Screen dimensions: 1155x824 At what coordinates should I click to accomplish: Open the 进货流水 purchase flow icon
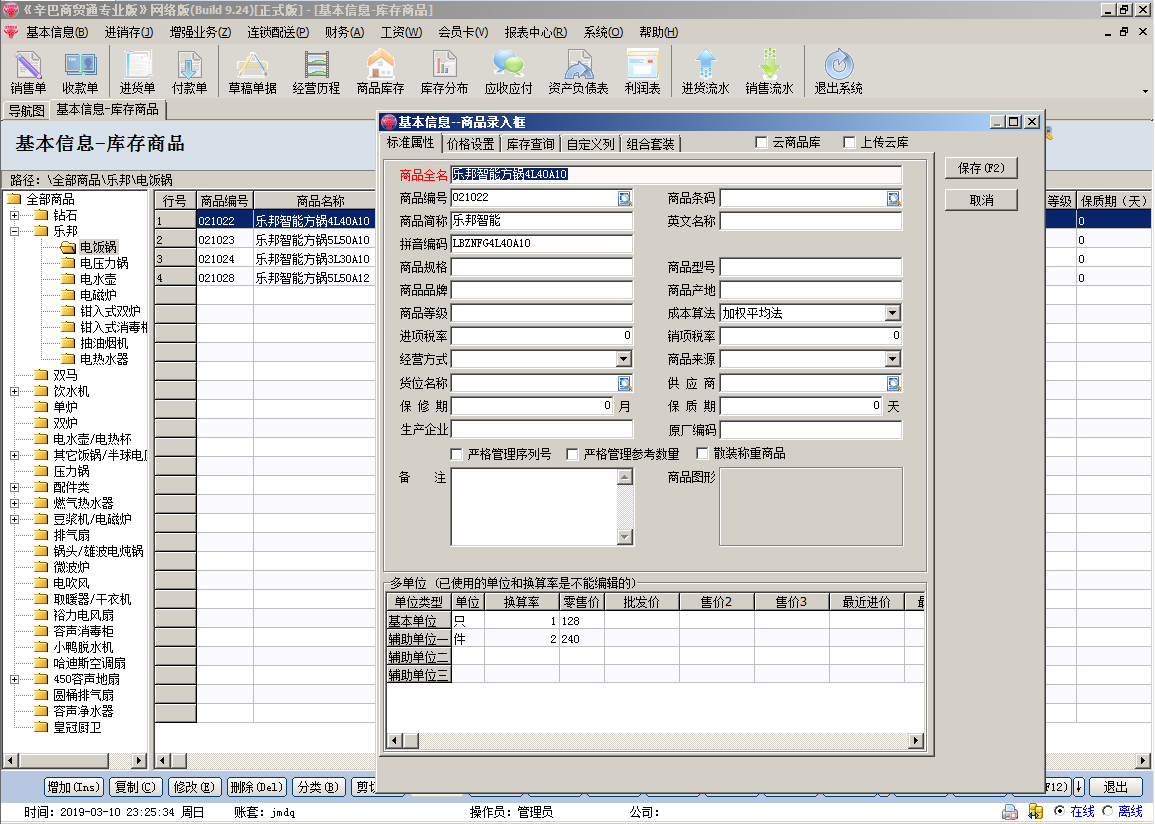click(705, 73)
